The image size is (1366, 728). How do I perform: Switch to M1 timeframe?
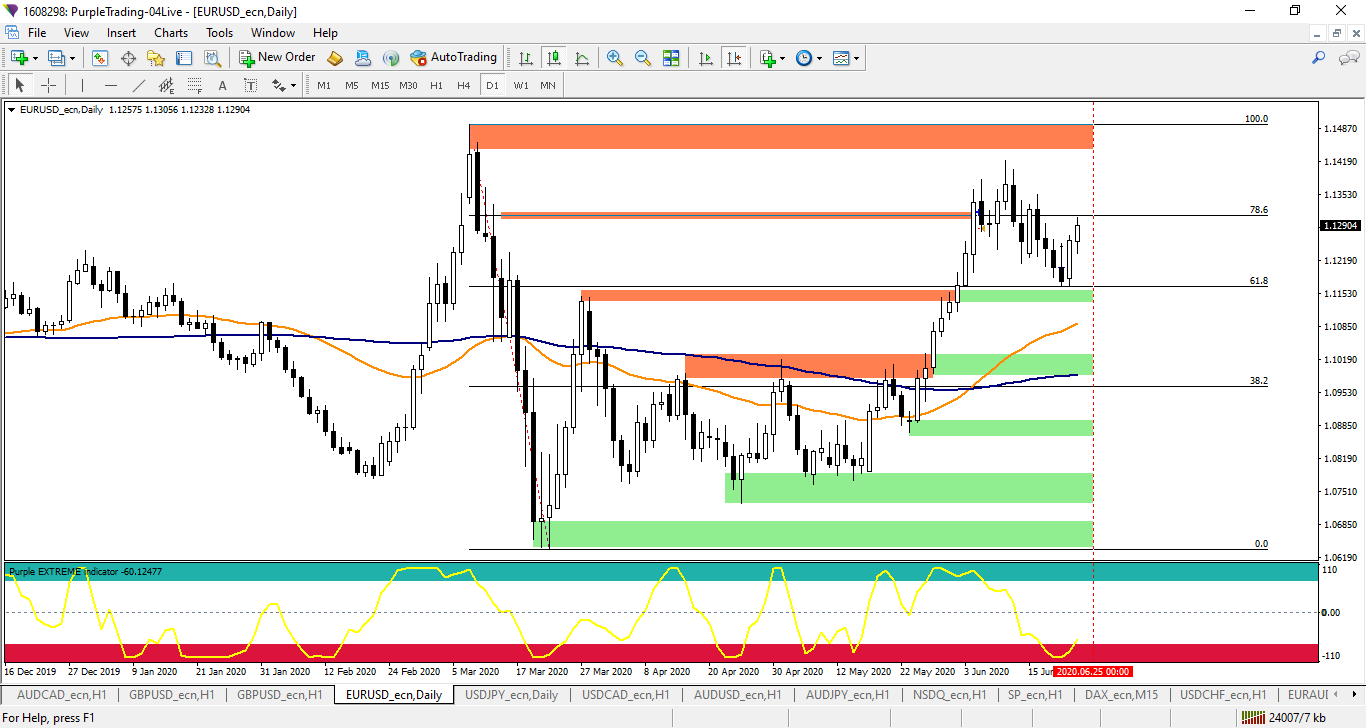323,85
